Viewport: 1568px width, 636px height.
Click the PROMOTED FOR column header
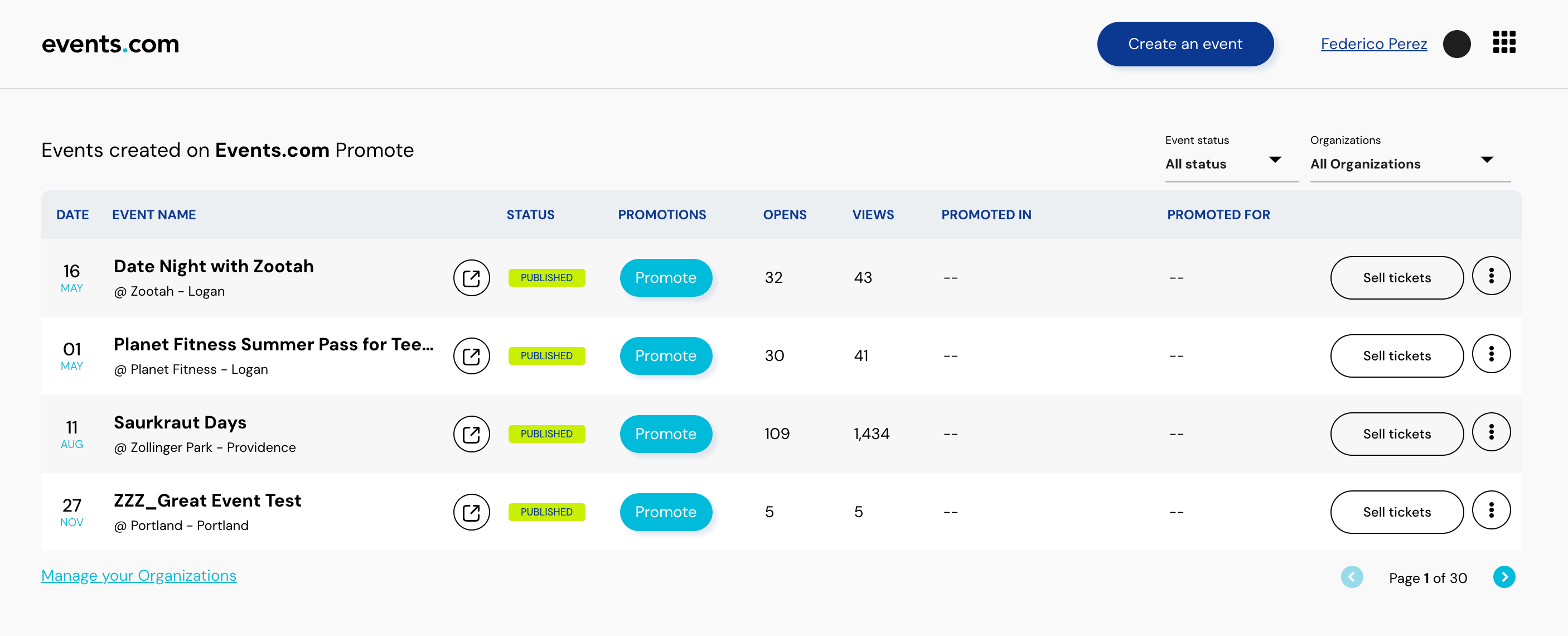(x=1218, y=214)
